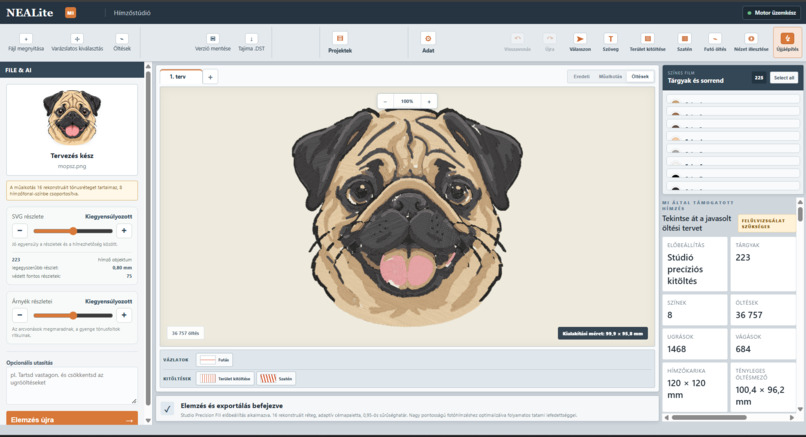Switch view to Műalkotás
The image size is (806, 437).
610,77
